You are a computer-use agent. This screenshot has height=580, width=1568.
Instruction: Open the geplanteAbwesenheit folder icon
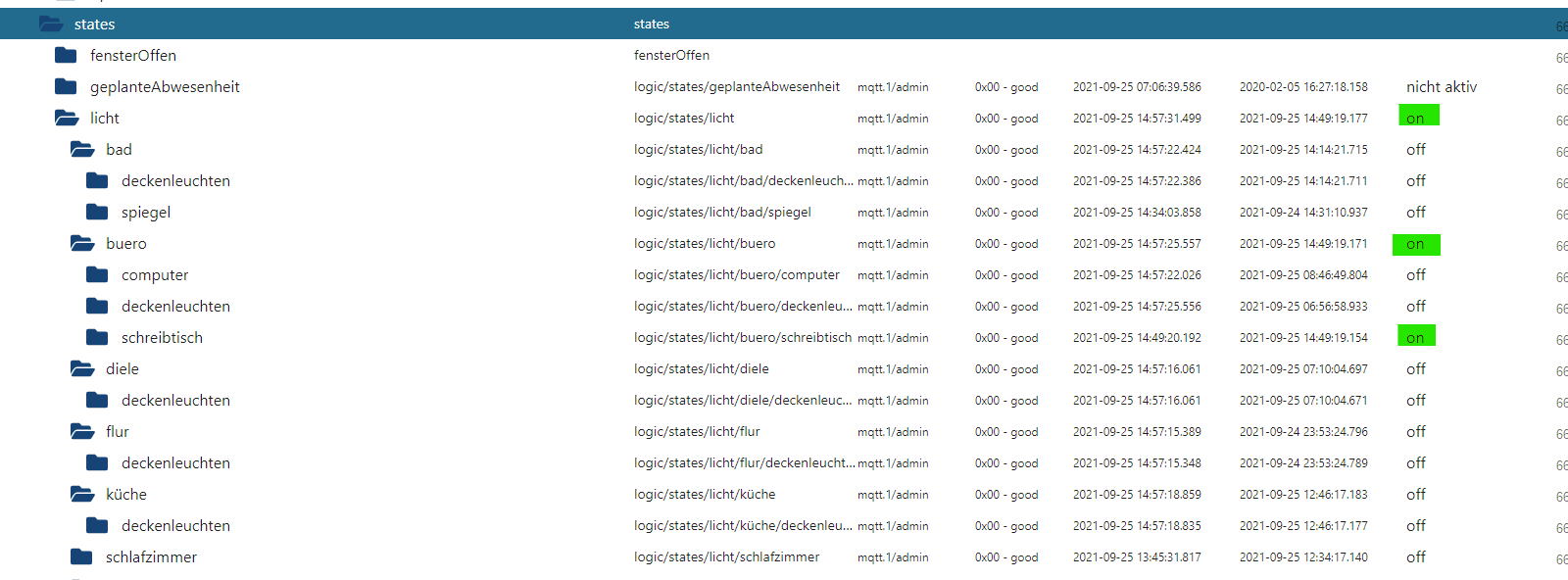coord(66,86)
